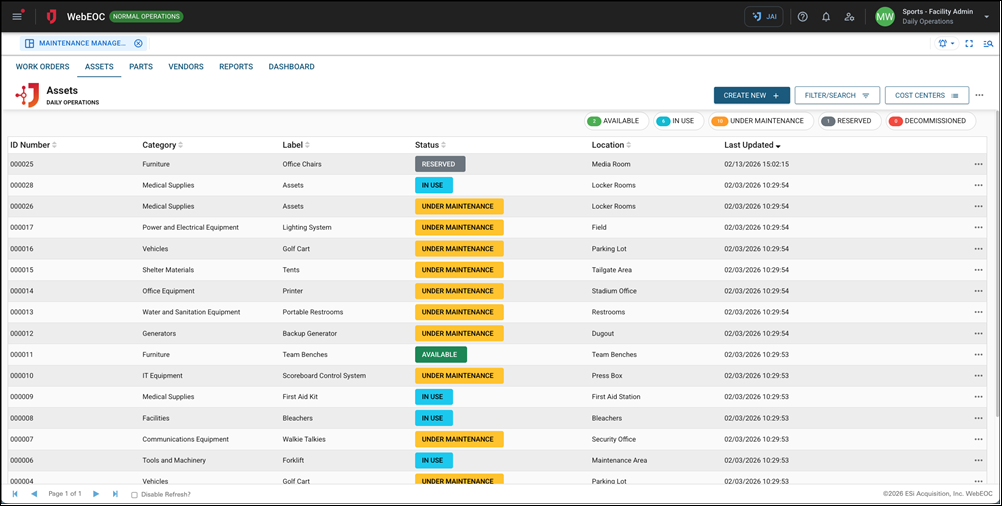Close the Maintenance Management tab
Viewport: 1002px width, 506px height.
tap(139, 44)
